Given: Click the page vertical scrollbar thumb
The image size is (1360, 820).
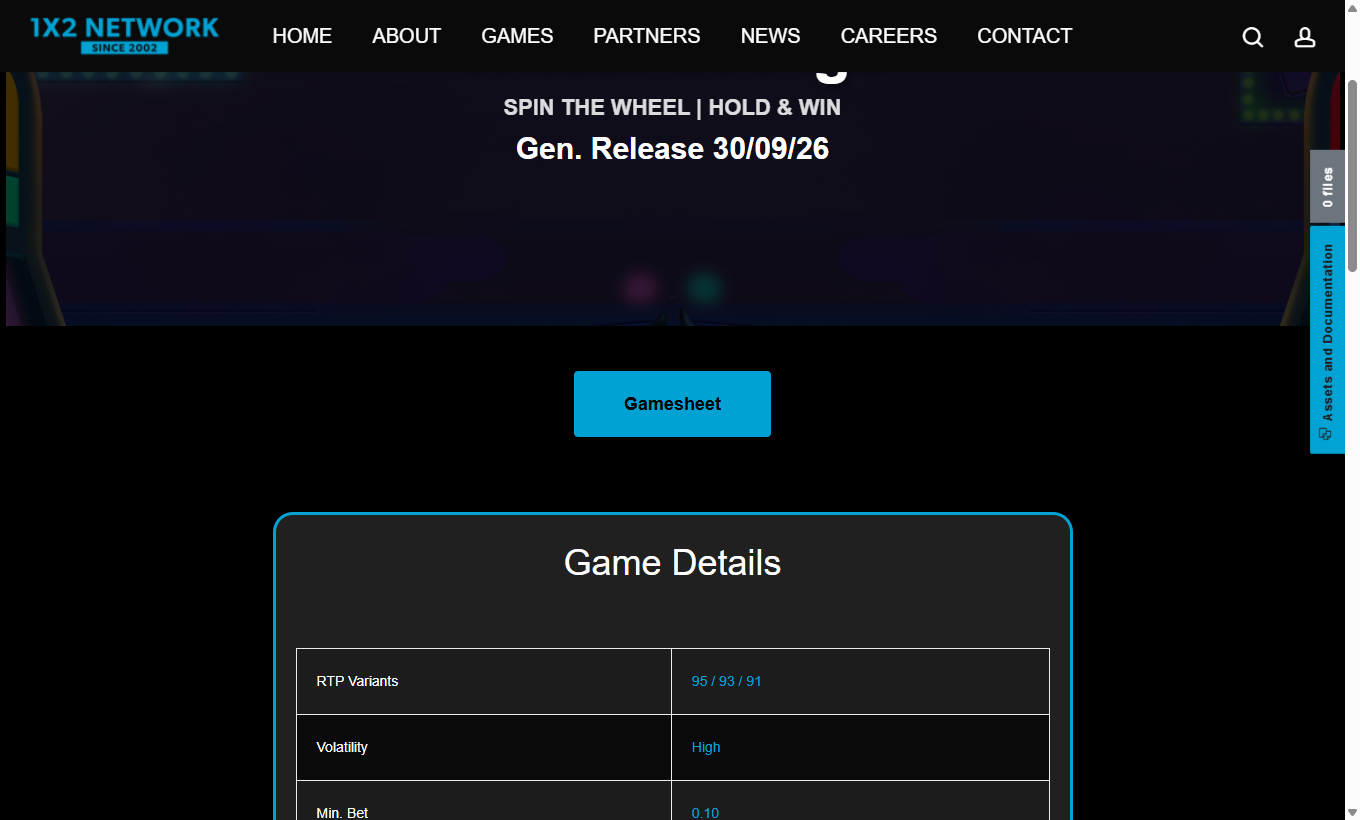Looking at the screenshot, I should coord(1352,175).
